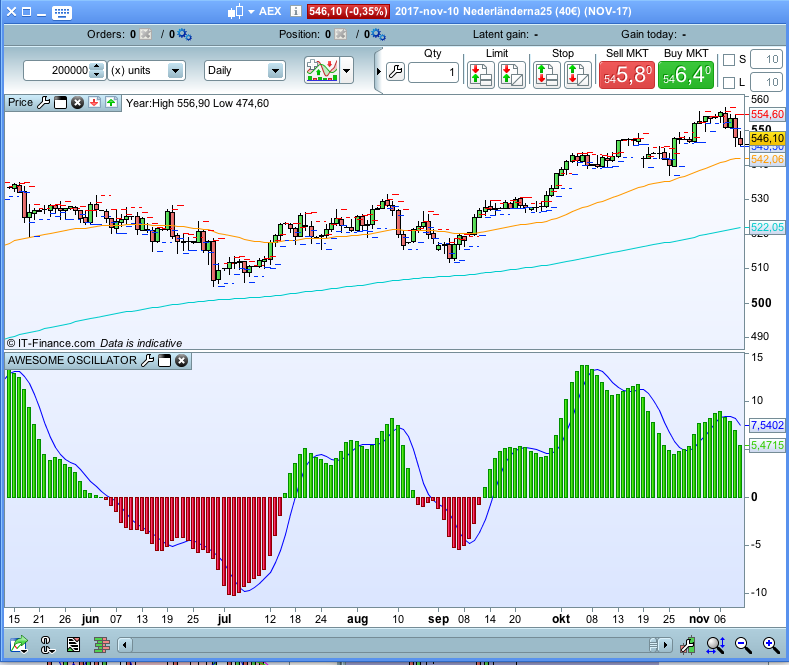This screenshot has height=665, width=789.
Task: Click the 7,5402 blue oscillator value label
Action: click(767, 425)
